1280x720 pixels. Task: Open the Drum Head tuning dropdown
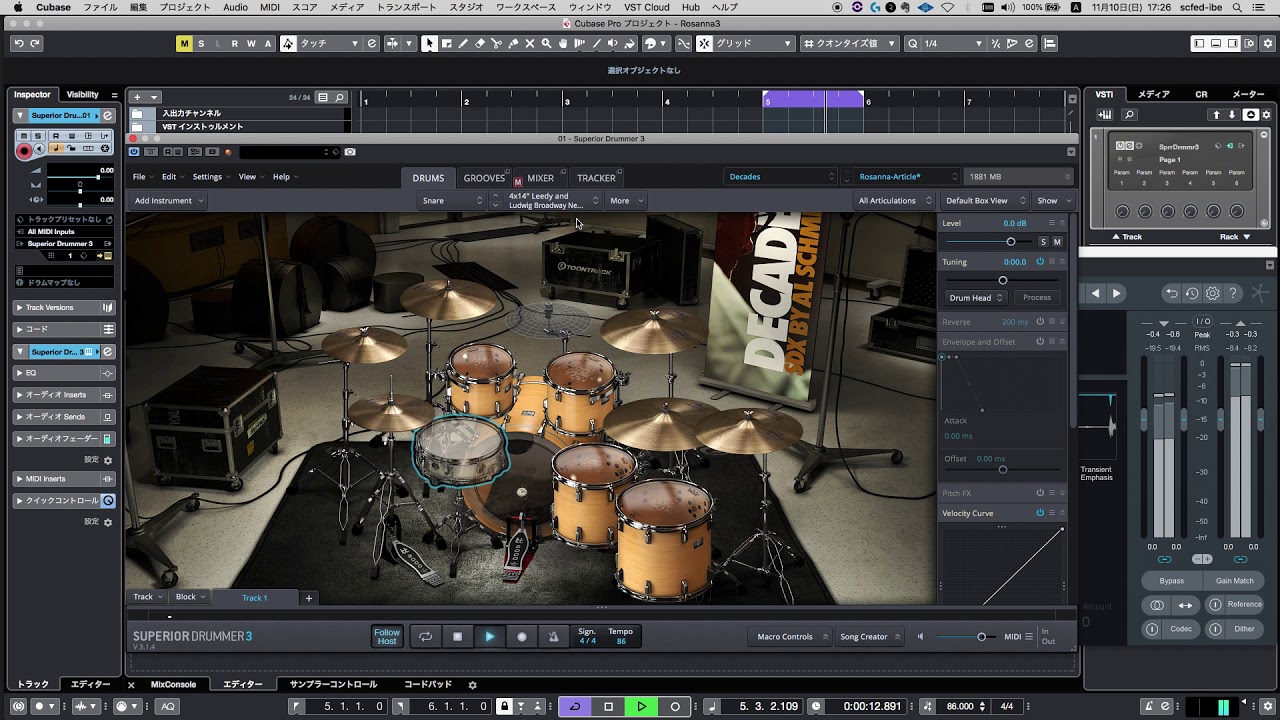[976, 297]
